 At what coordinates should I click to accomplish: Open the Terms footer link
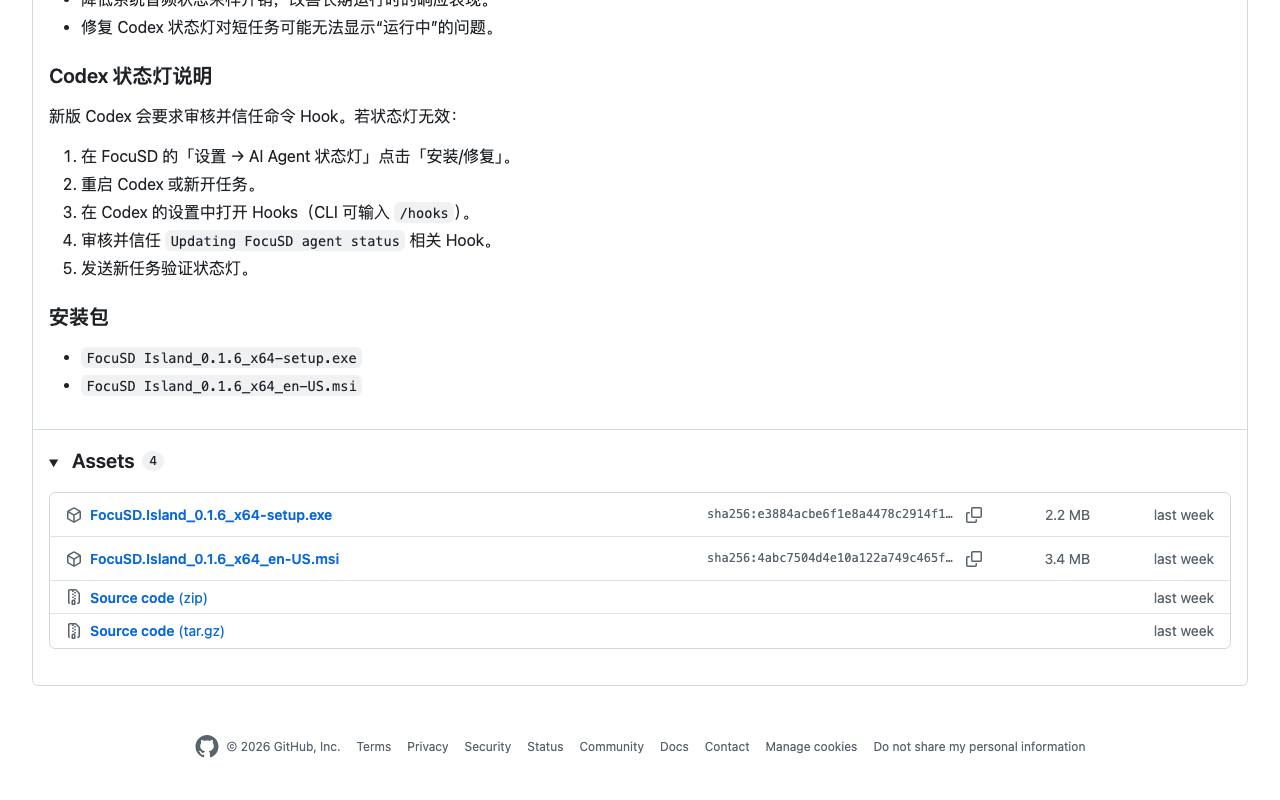point(374,747)
